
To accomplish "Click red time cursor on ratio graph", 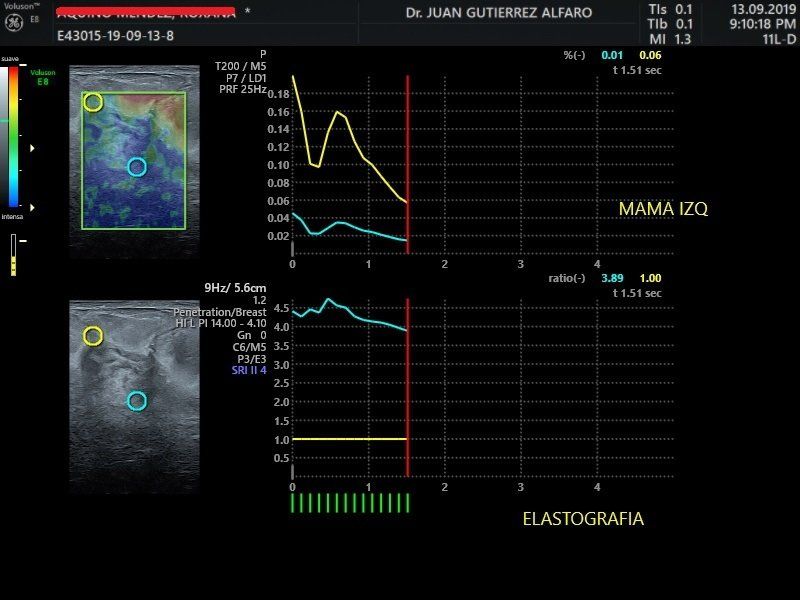I will (408, 388).
